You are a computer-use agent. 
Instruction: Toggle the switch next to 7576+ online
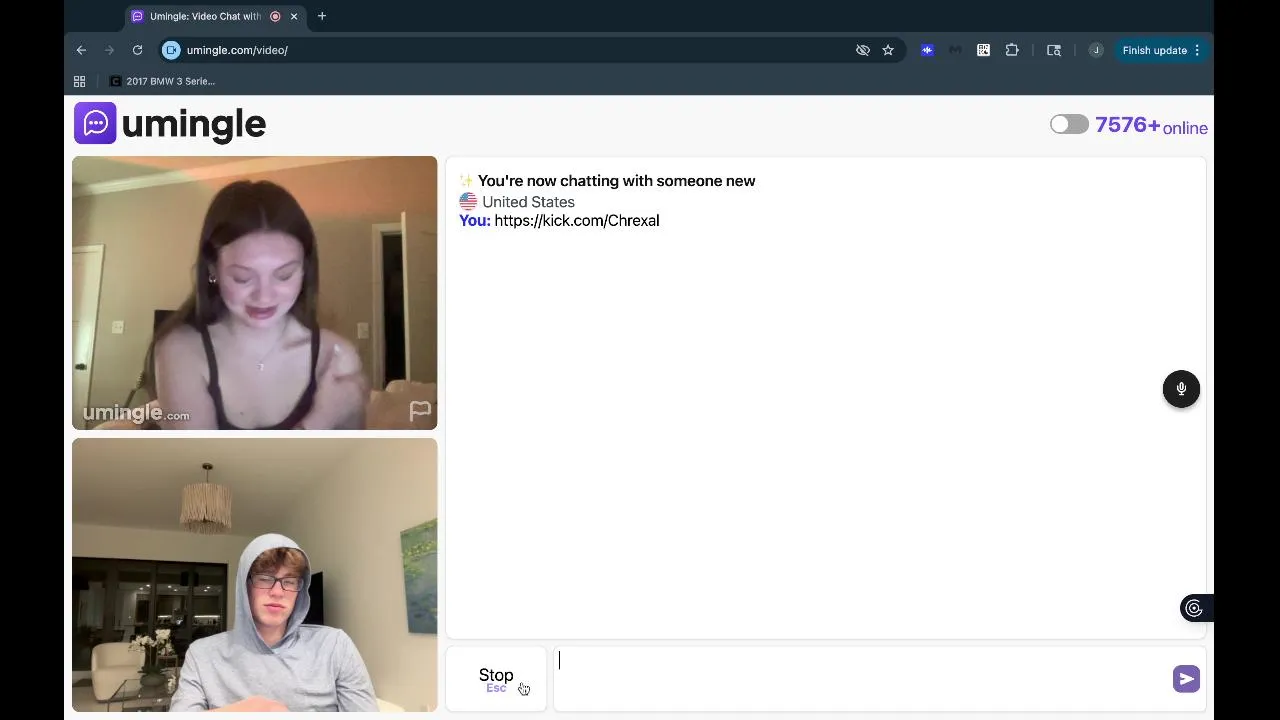pos(1069,124)
